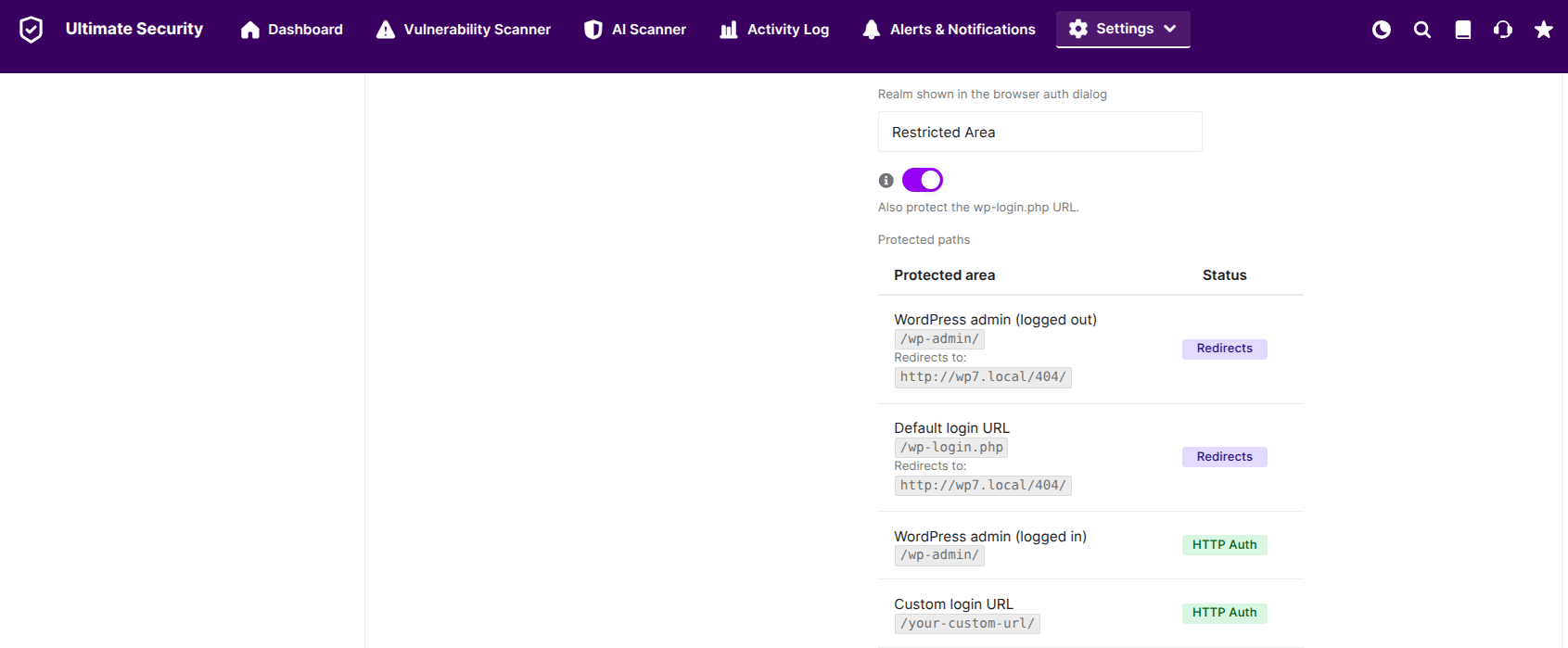The height and width of the screenshot is (648, 1568).
Task: Select /wp-admin/ under WordPress admin (logged in)
Action: click(x=939, y=555)
